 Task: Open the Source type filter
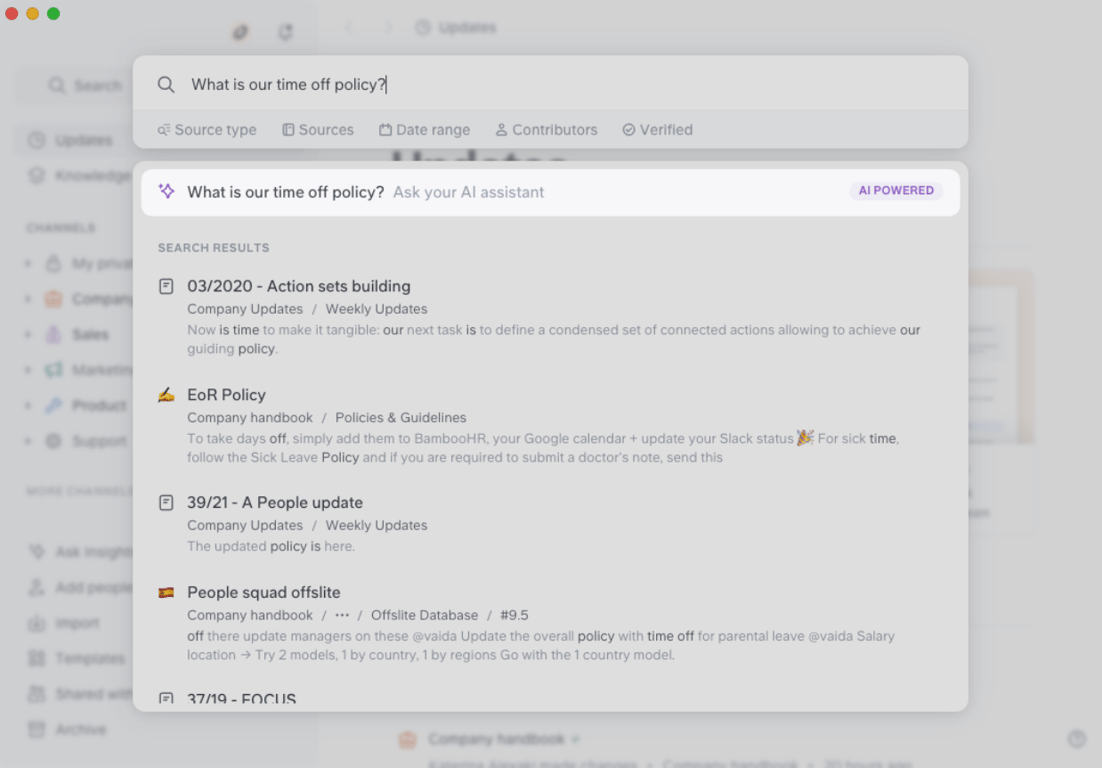coord(207,130)
